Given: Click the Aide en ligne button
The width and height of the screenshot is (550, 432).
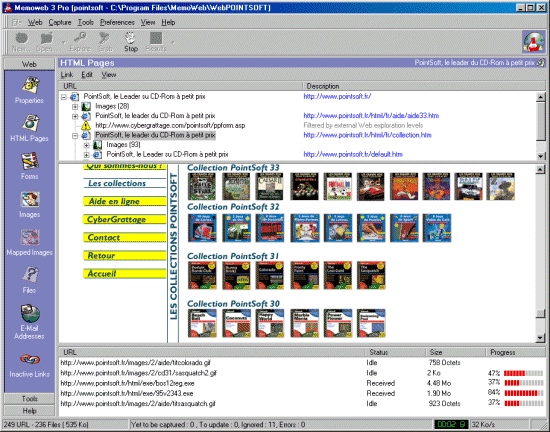Looking at the screenshot, I should 125,201.
